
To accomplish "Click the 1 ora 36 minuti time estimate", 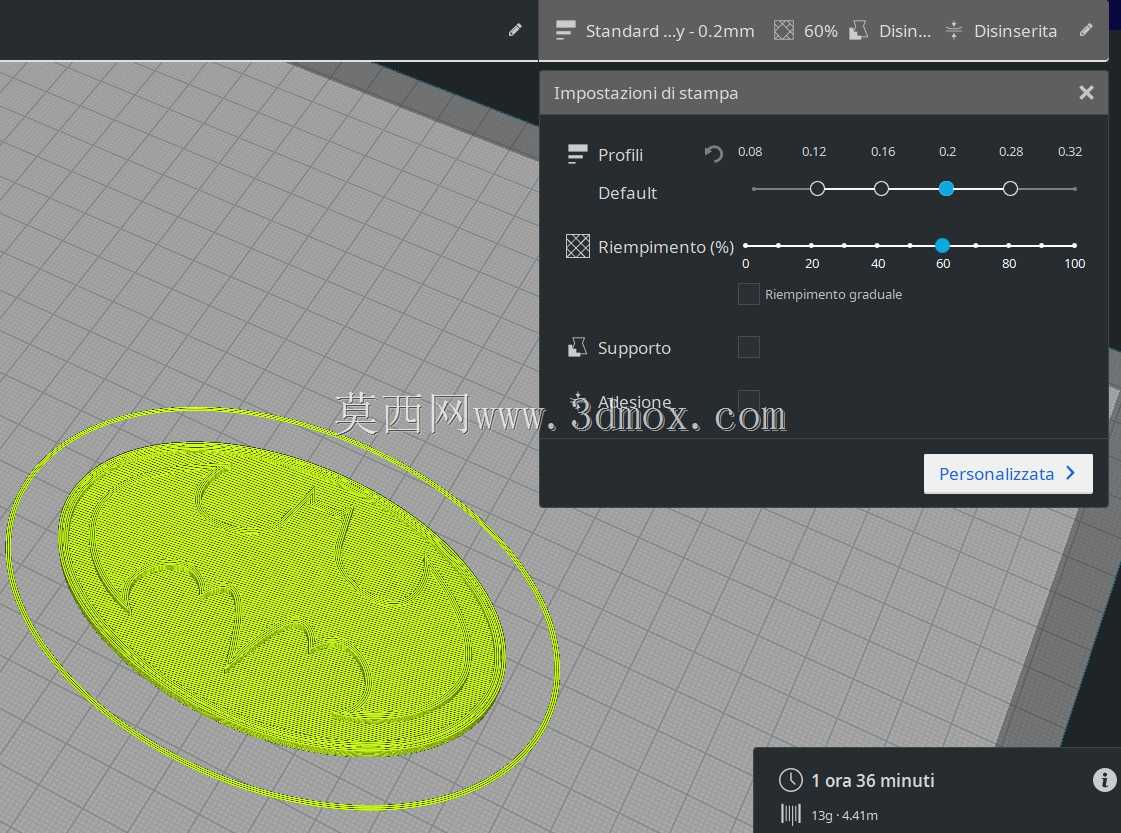I will click(x=872, y=780).
